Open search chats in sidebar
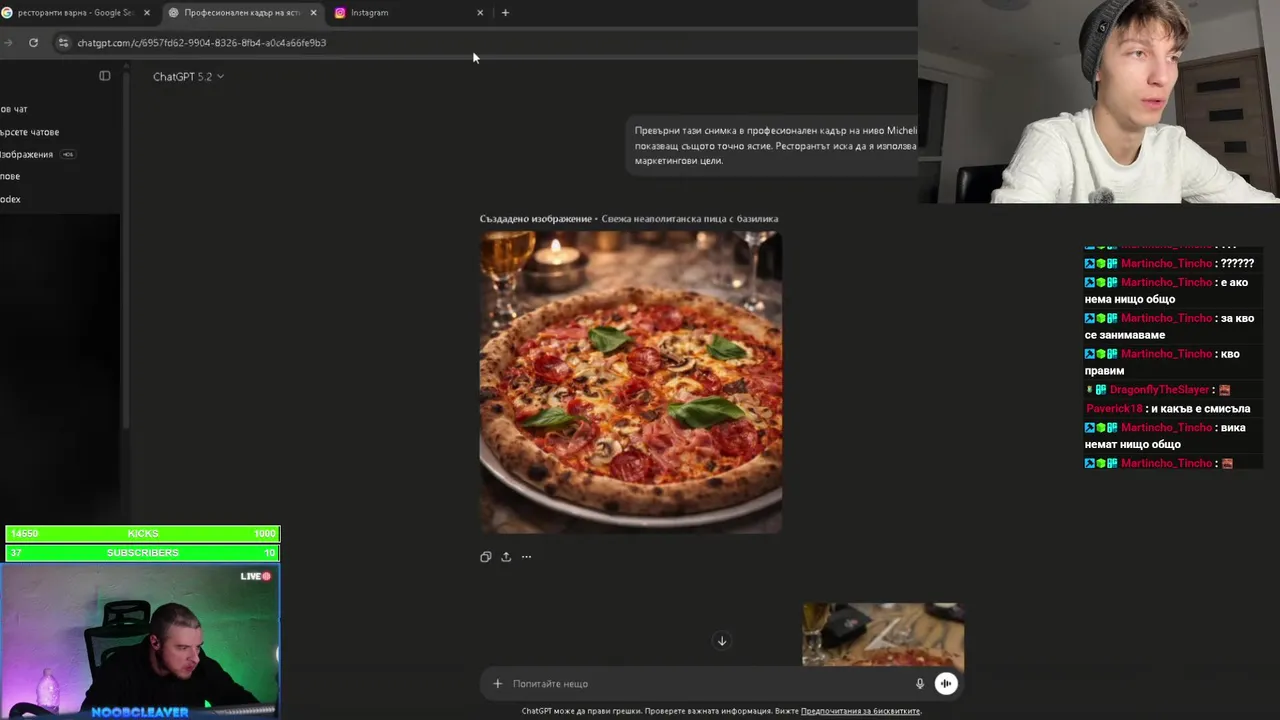 (x=30, y=132)
